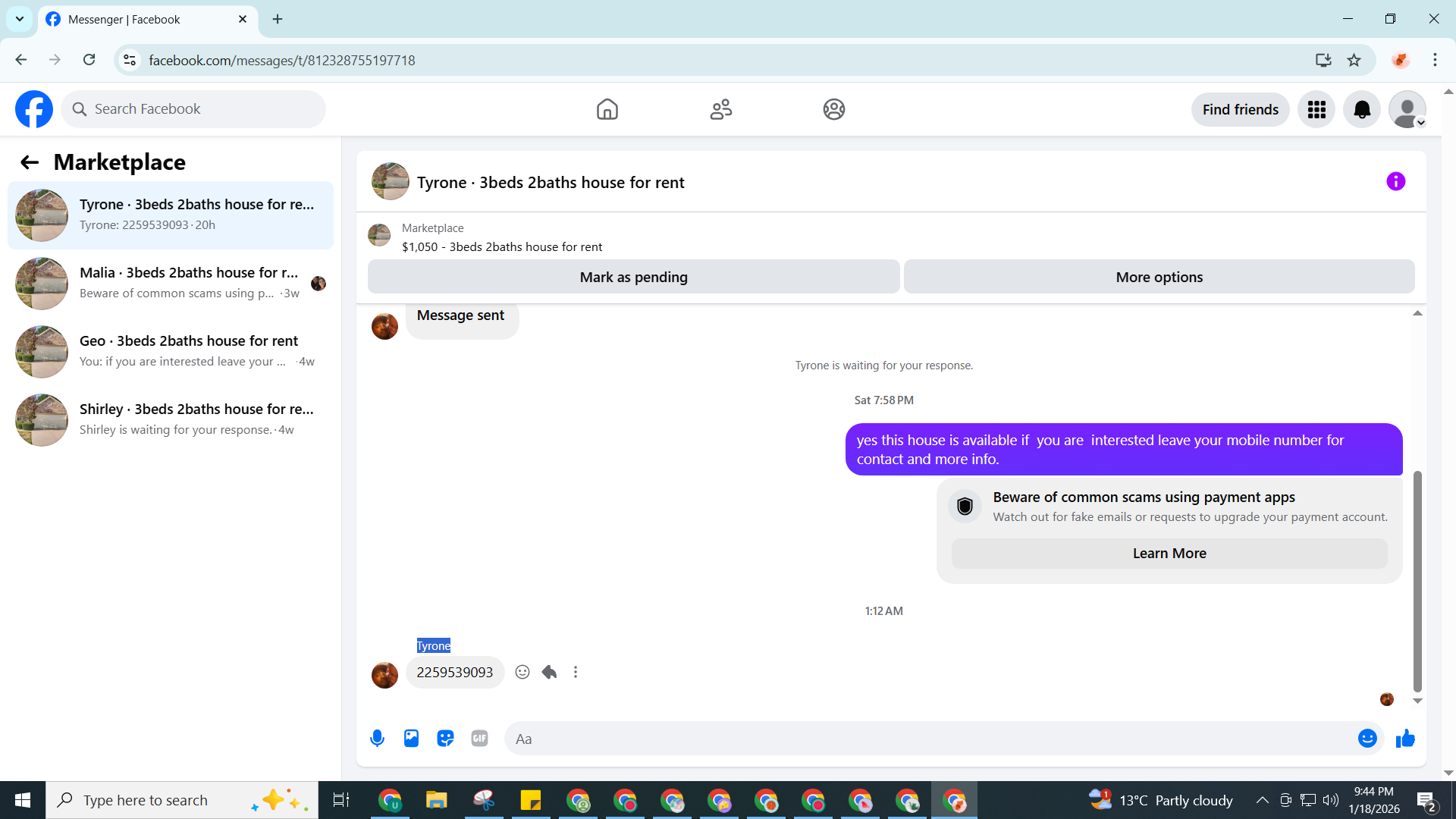The height and width of the screenshot is (819, 1456).
Task: Open Chrome tab search dropdown
Action: [x=20, y=19]
